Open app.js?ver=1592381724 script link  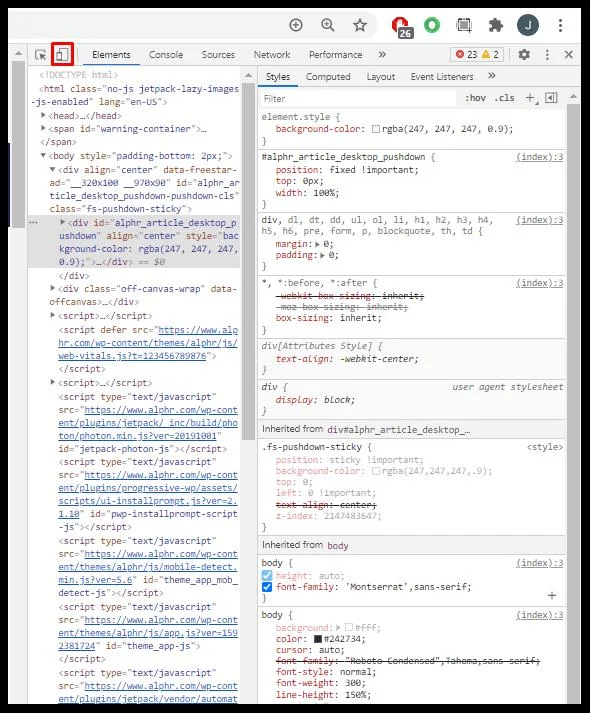(148, 633)
